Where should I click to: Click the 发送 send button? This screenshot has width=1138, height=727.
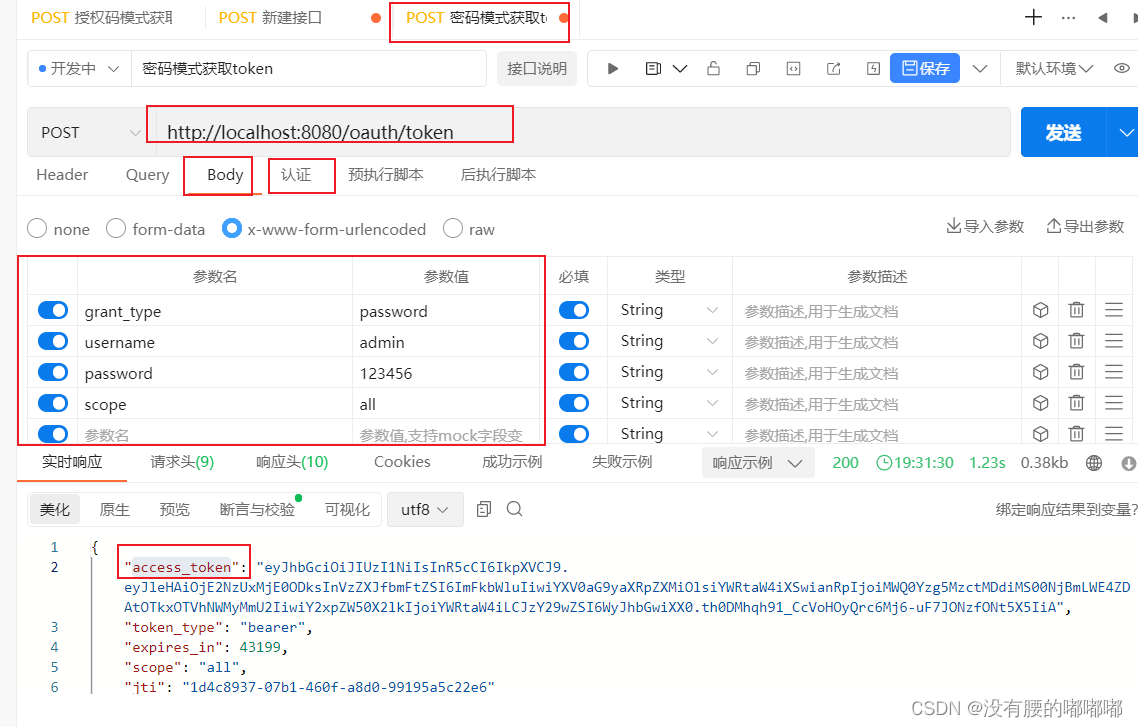point(1063,133)
